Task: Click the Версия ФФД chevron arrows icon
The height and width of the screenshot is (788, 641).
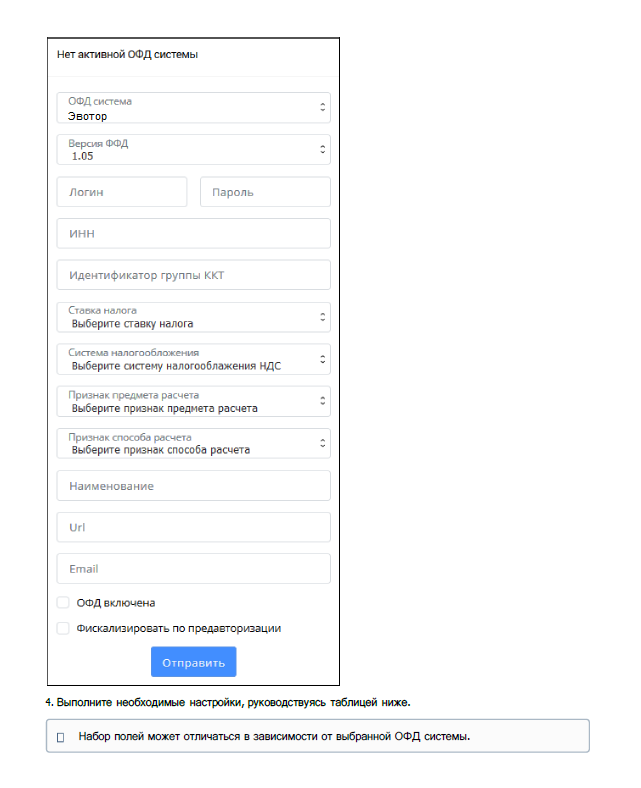Action: [322, 150]
